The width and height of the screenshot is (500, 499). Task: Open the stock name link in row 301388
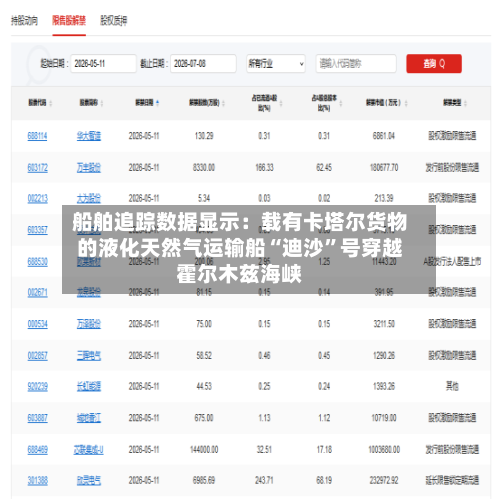pyautogui.click(x=89, y=481)
